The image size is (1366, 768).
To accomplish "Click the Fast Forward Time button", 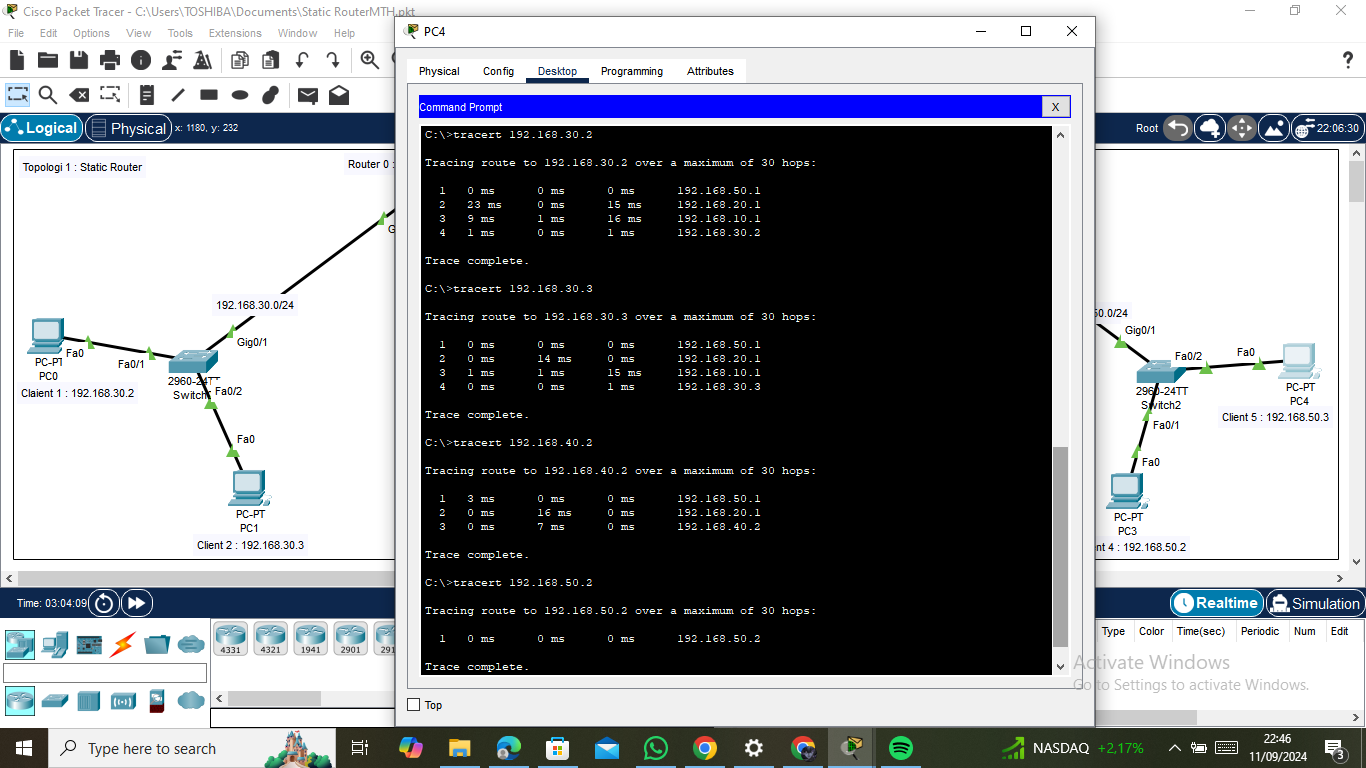I will (x=137, y=603).
